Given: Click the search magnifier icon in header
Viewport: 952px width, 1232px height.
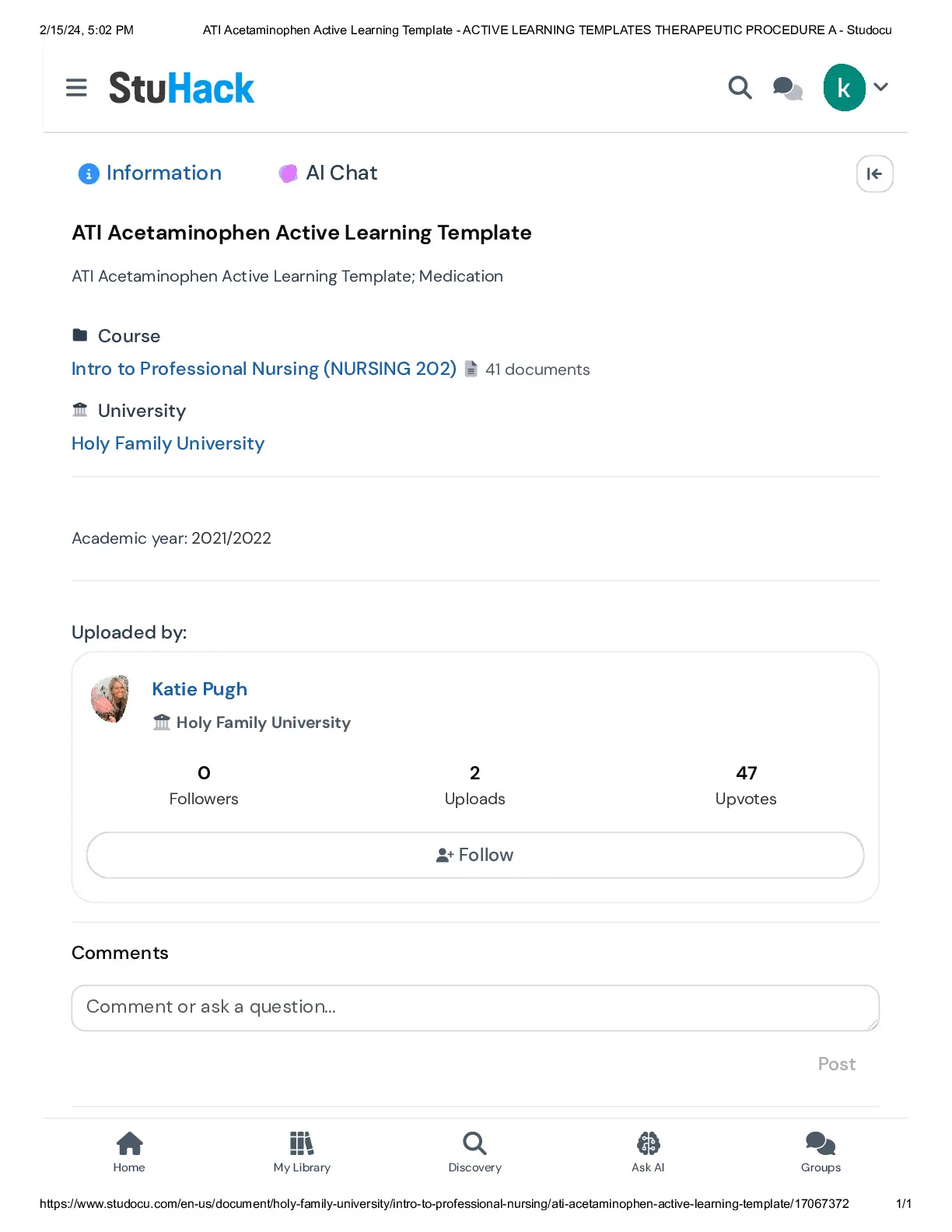Looking at the screenshot, I should pyautogui.click(x=740, y=88).
